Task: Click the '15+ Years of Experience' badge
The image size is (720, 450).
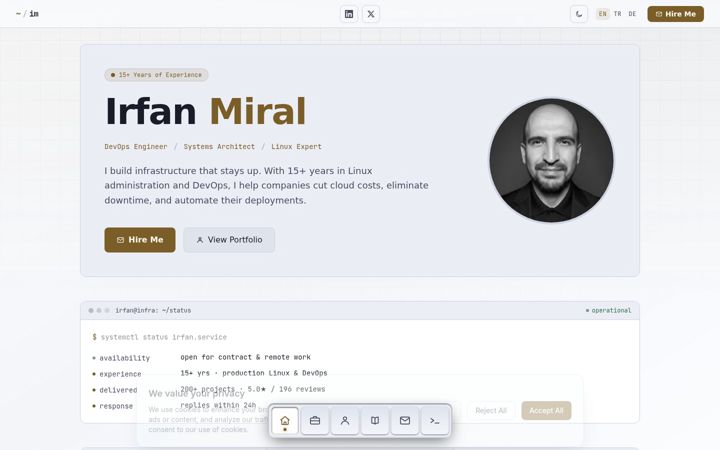Action: (156, 75)
